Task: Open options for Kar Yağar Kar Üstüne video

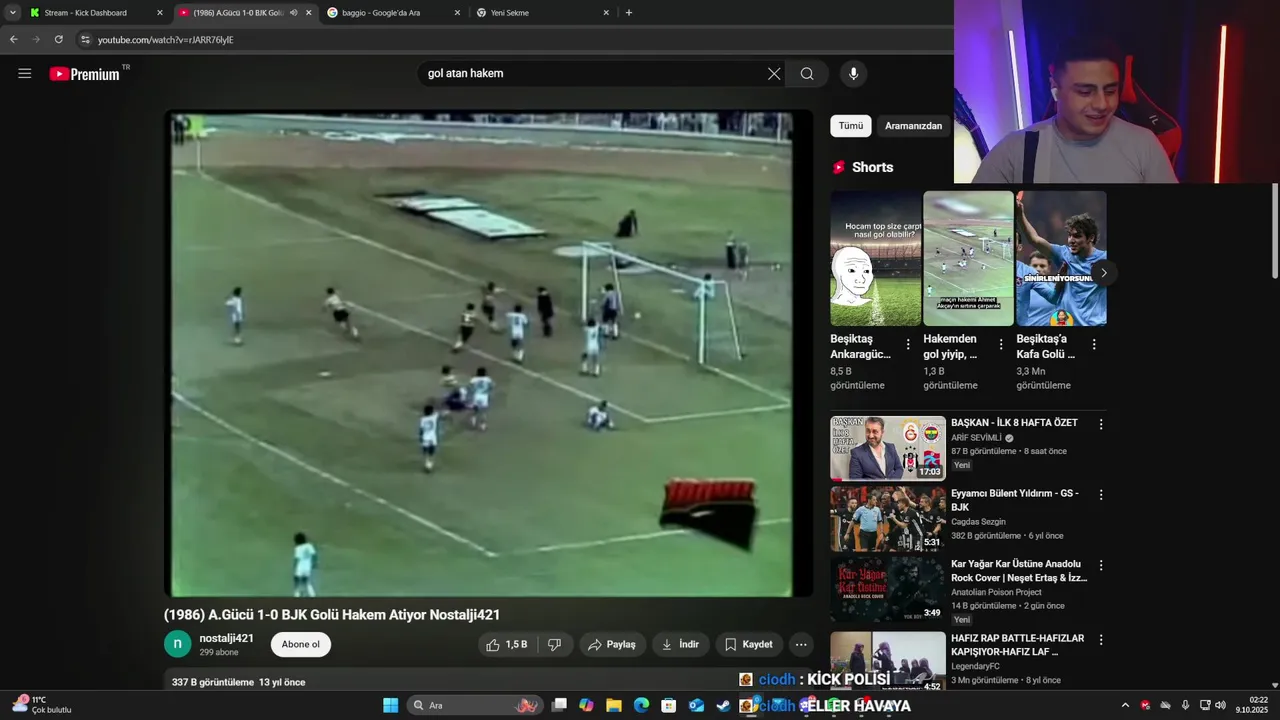Action: (x=1101, y=565)
